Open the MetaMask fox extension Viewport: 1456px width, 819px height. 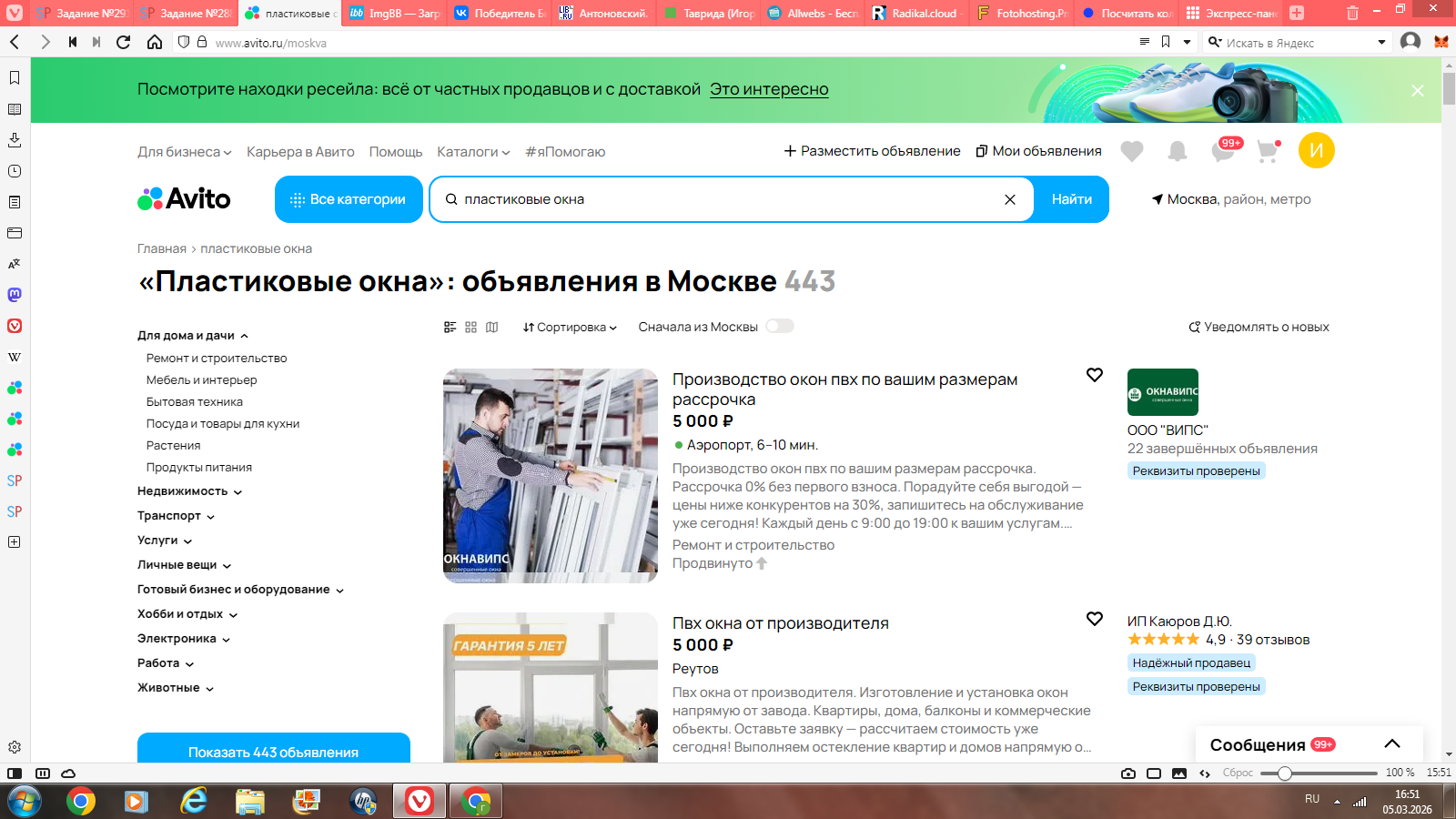(1441, 42)
